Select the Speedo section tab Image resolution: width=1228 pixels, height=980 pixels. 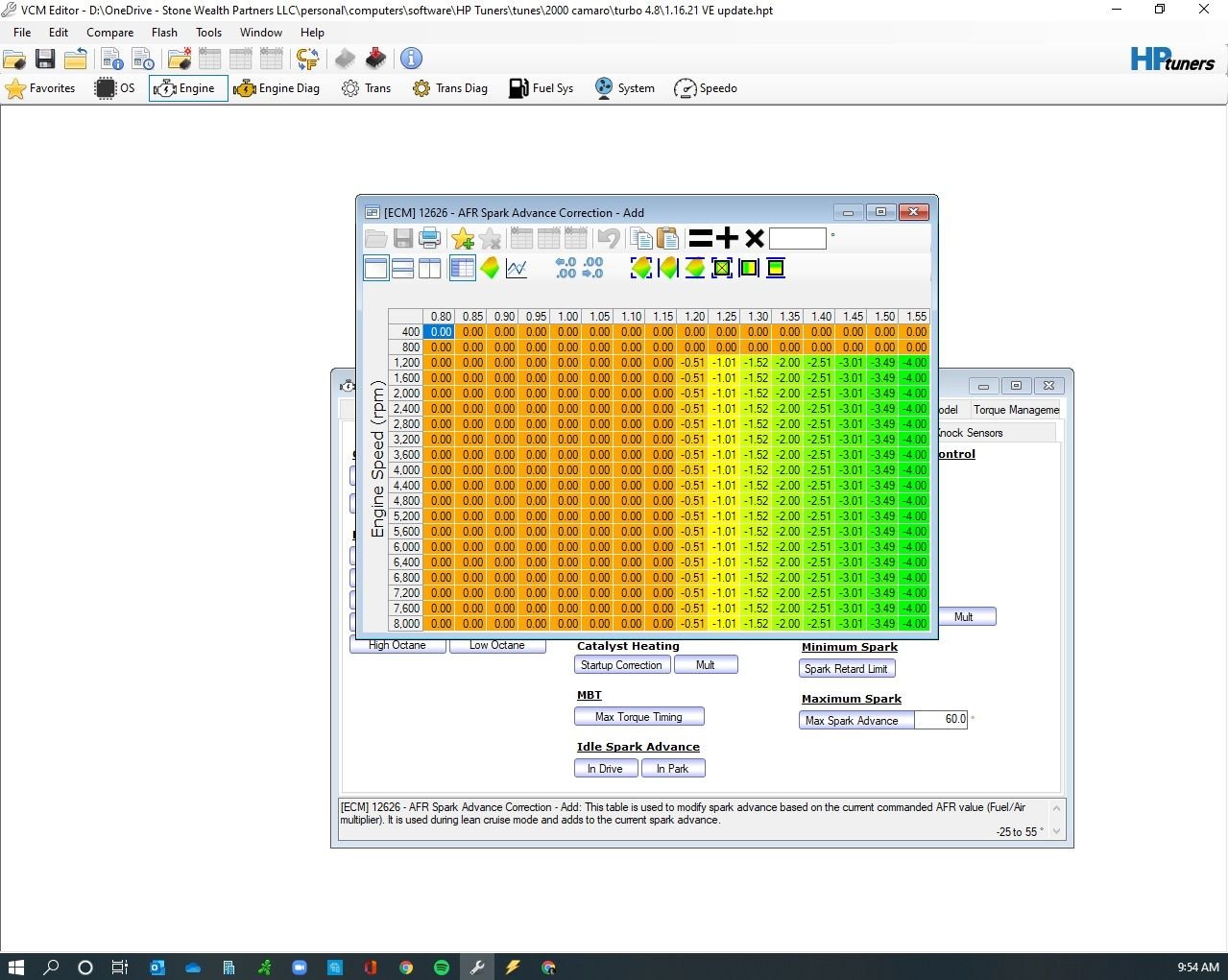tap(706, 88)
